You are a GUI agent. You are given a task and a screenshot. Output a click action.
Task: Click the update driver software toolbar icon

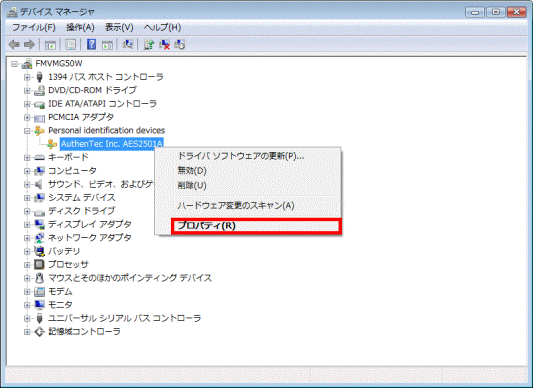point(149,45)
